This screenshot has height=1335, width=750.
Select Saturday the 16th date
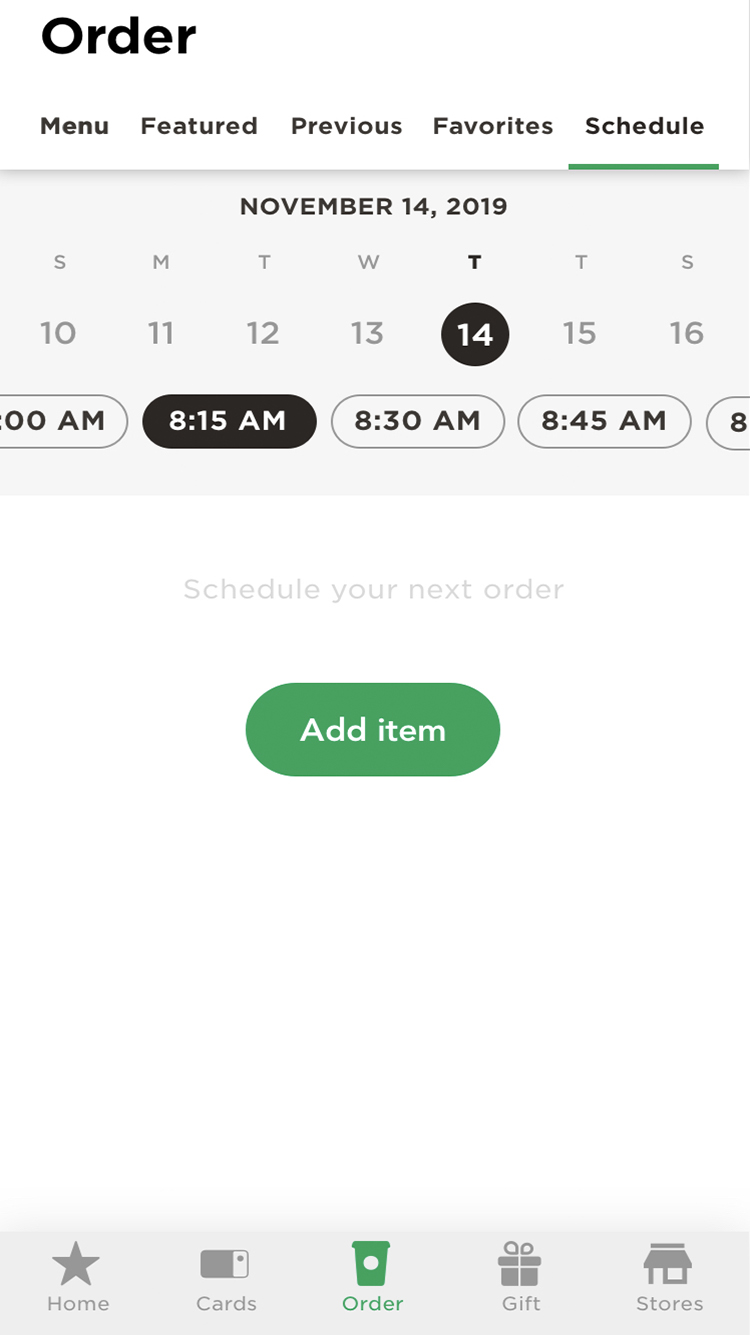[687, 333]
